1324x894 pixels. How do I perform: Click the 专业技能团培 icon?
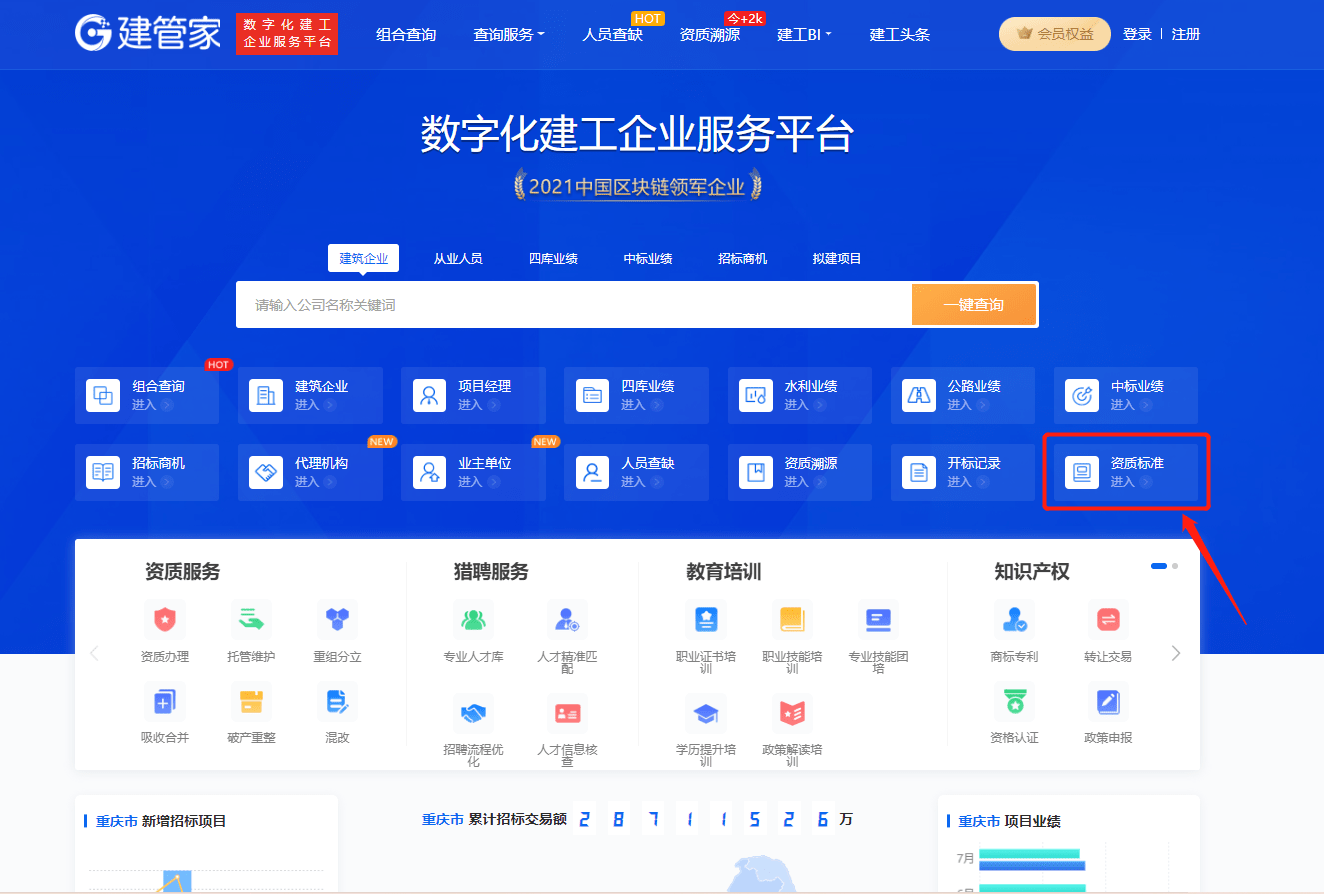(x=878, y=620)
